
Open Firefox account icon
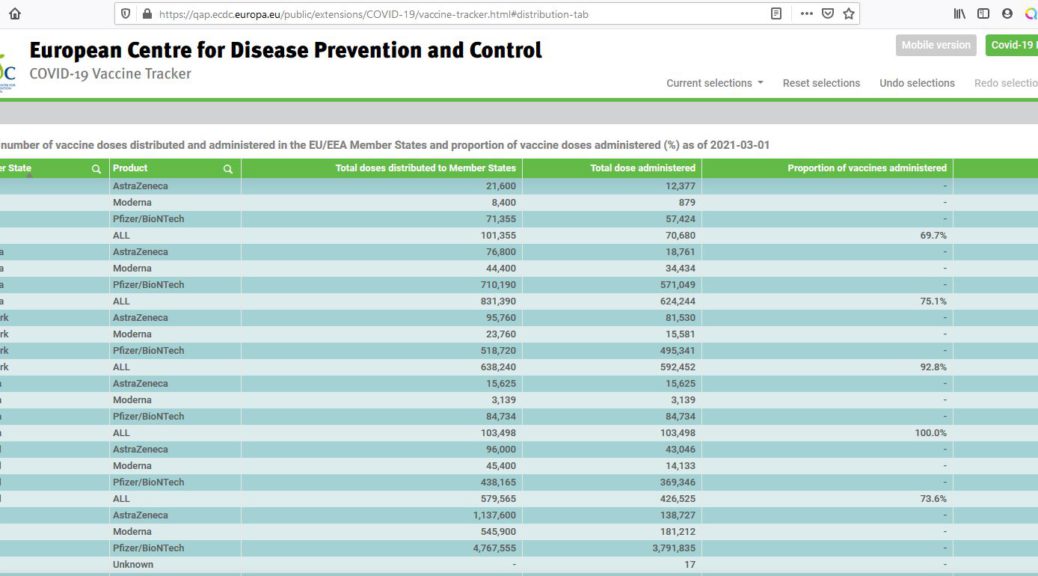point(1007,14)
